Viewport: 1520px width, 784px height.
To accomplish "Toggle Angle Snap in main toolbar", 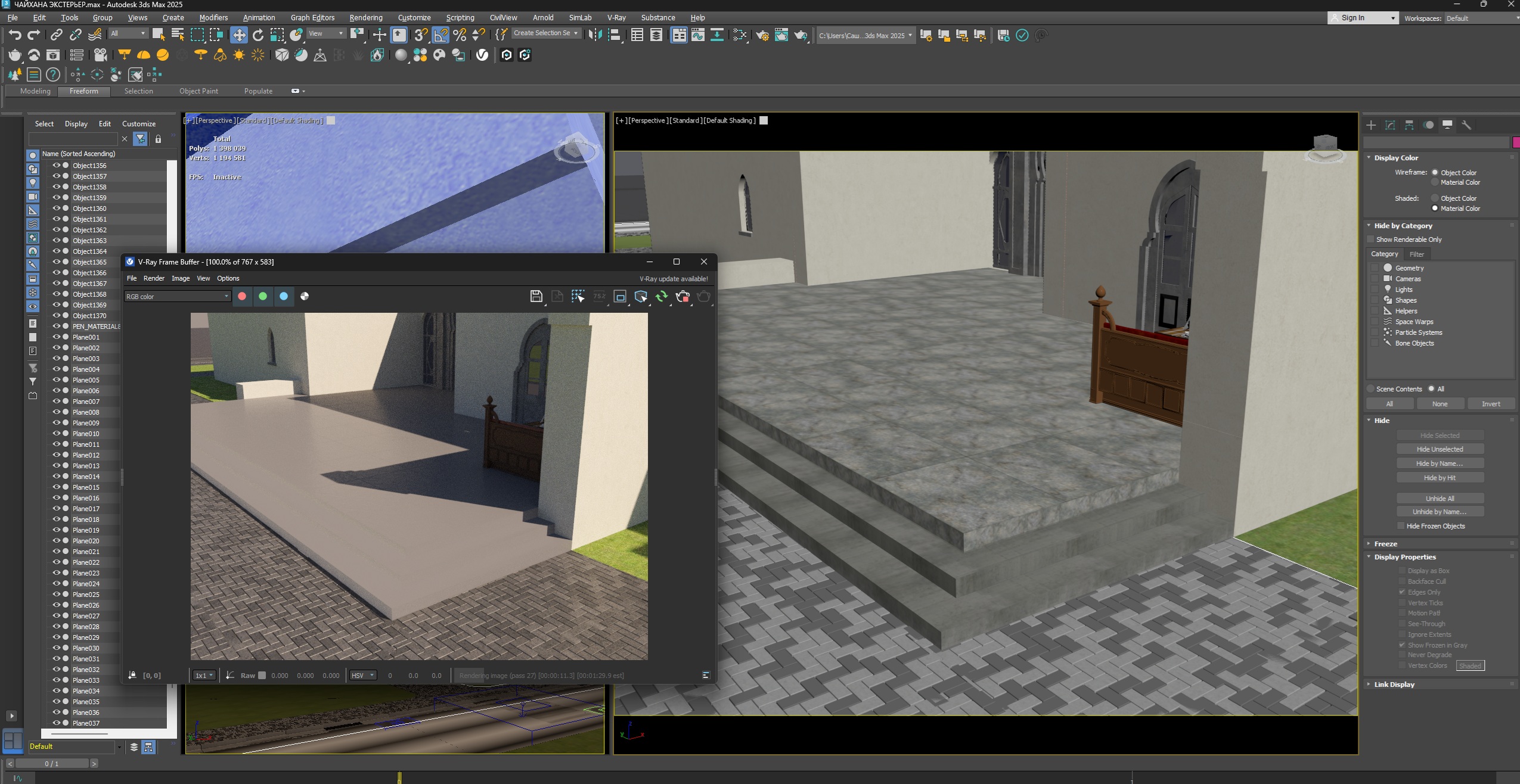I will point(441,35).
